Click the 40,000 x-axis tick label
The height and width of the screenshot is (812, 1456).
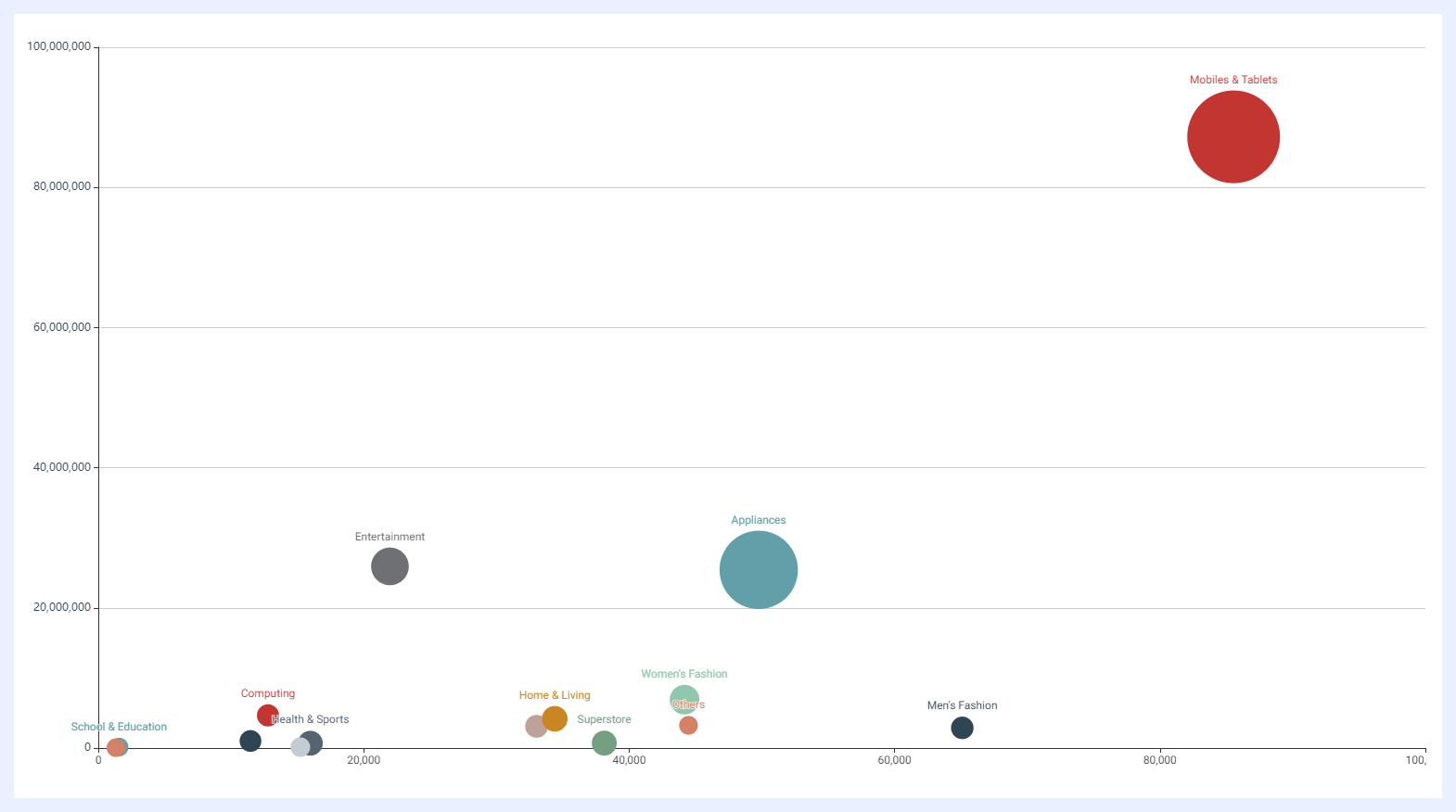pos(629,760)
